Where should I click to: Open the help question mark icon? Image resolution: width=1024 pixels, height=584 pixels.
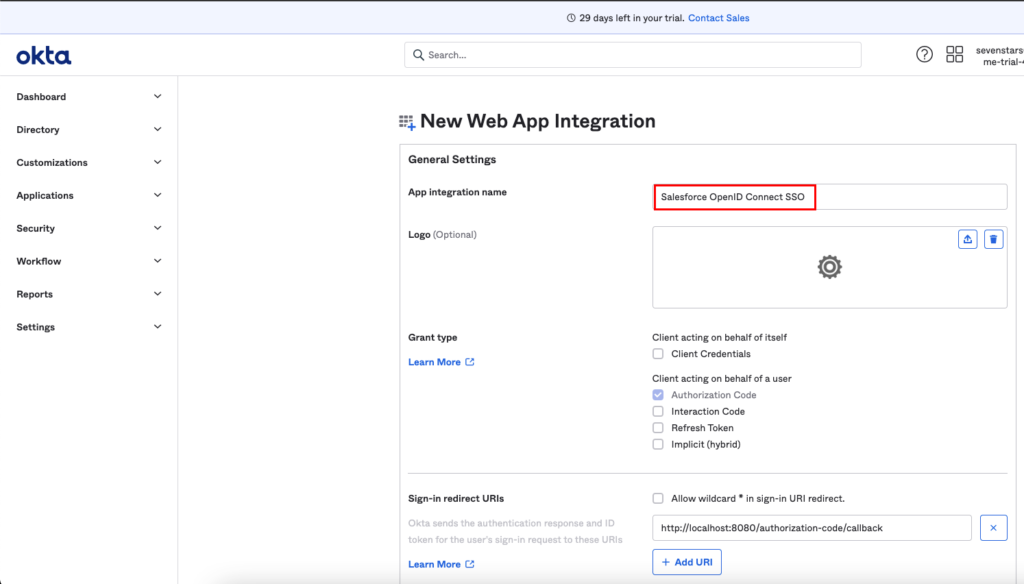click(x=924, y=55)
